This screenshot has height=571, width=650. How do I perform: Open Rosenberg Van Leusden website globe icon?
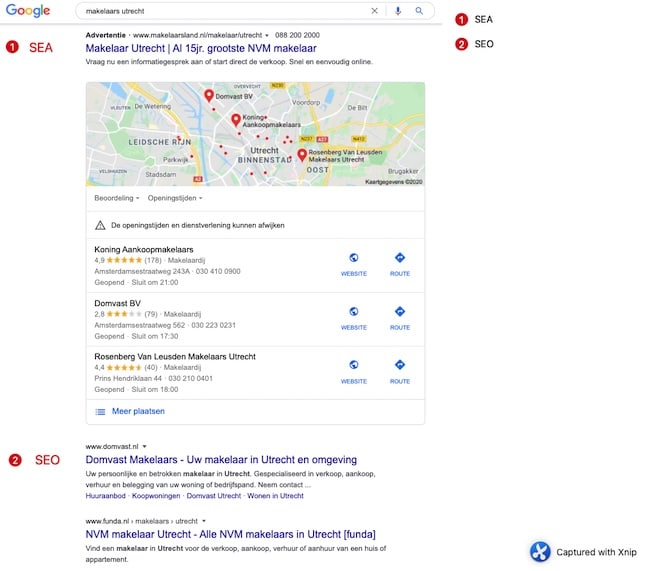pyautogui.click(x=354, y=364)
